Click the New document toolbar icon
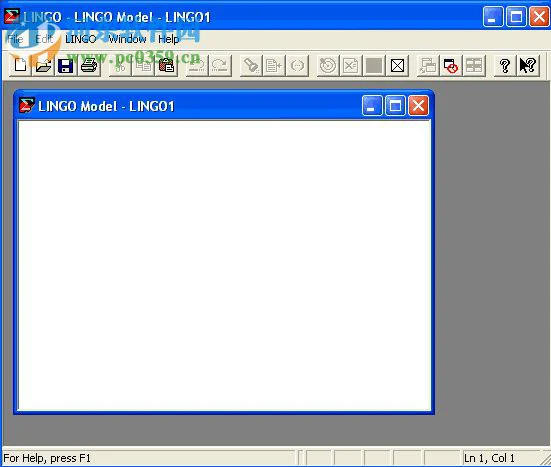 [x=20, y=65]
